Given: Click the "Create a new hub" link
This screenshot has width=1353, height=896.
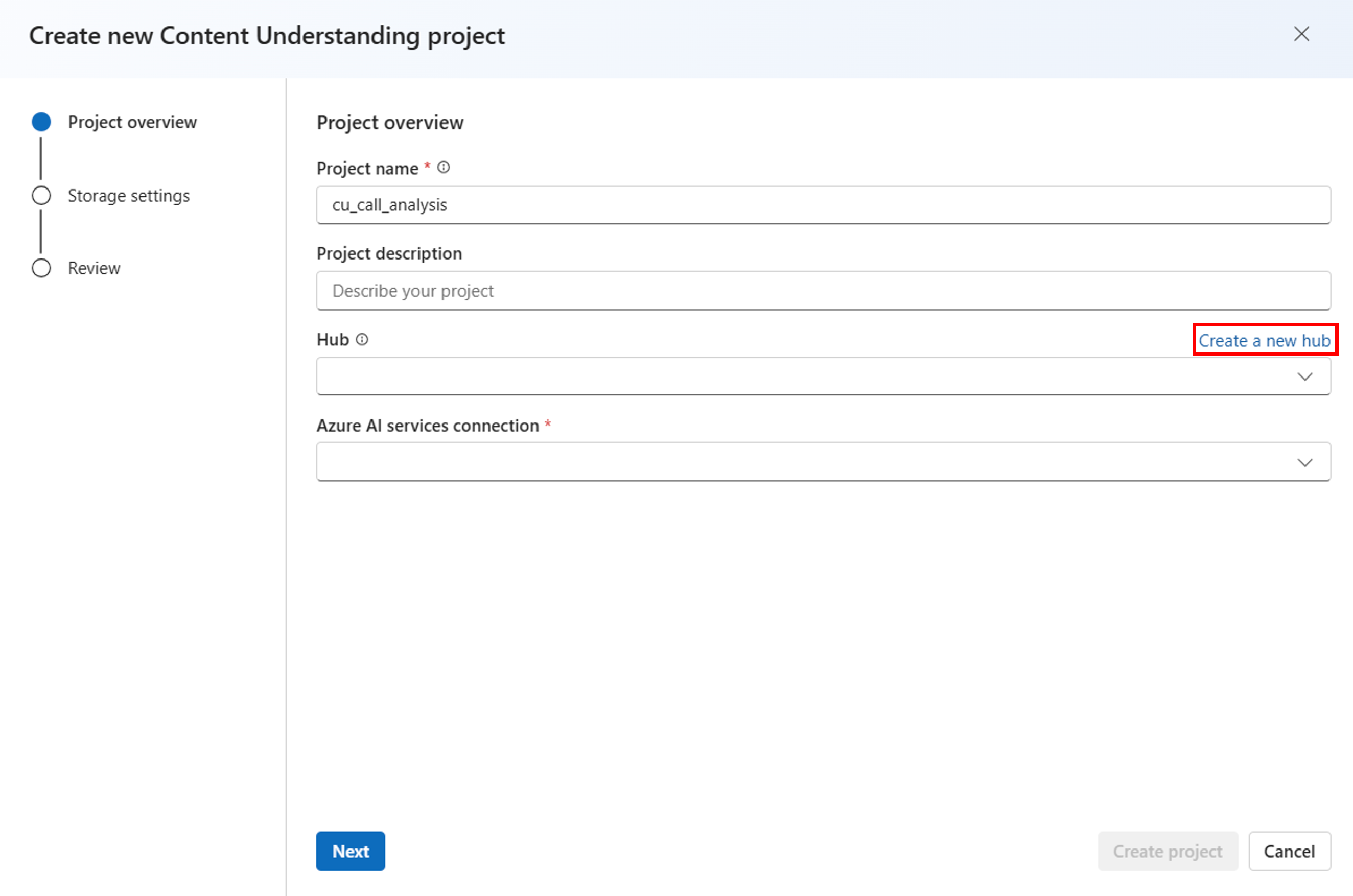Looking at the screenshot, I should click(1265, 340).
